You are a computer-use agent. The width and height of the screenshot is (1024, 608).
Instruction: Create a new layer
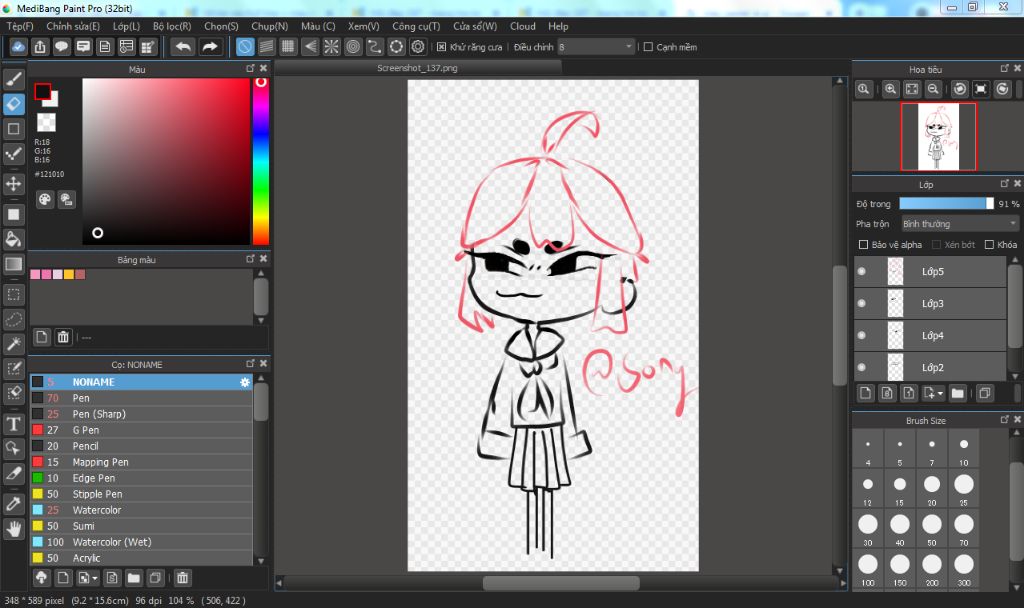click(x=865, y=393)
